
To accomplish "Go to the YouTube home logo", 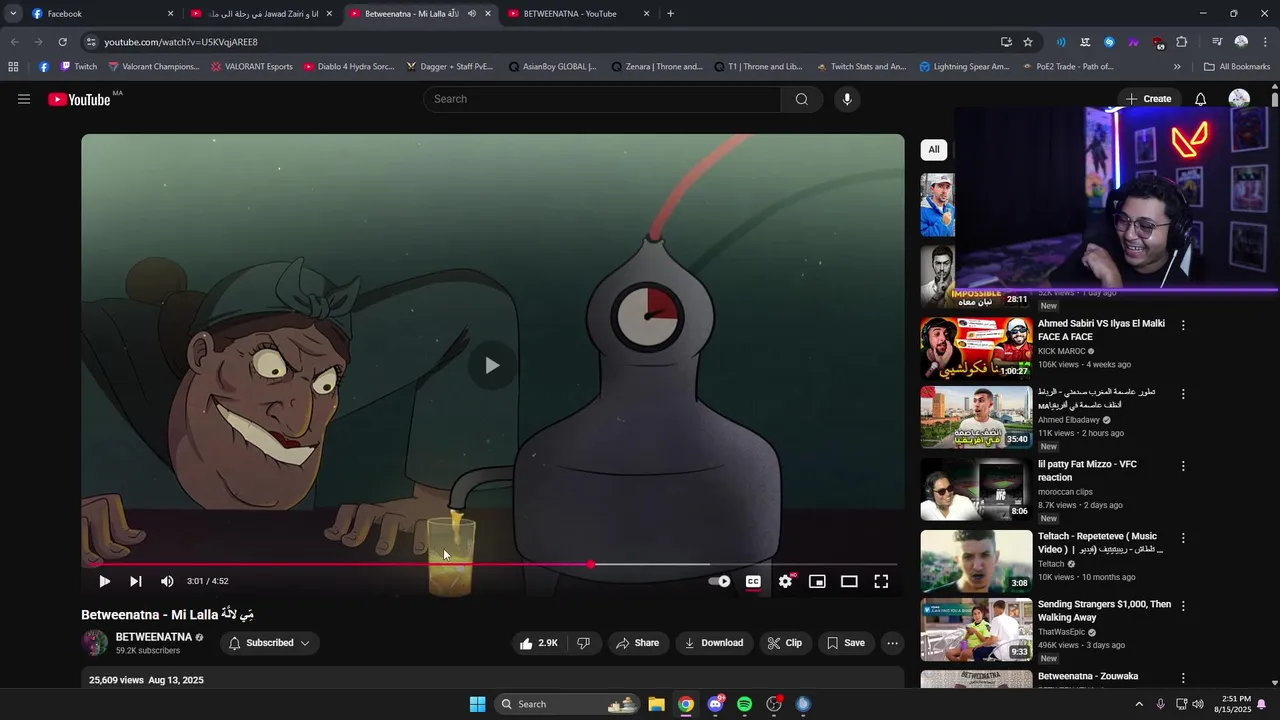I will [x=79, y=99].
